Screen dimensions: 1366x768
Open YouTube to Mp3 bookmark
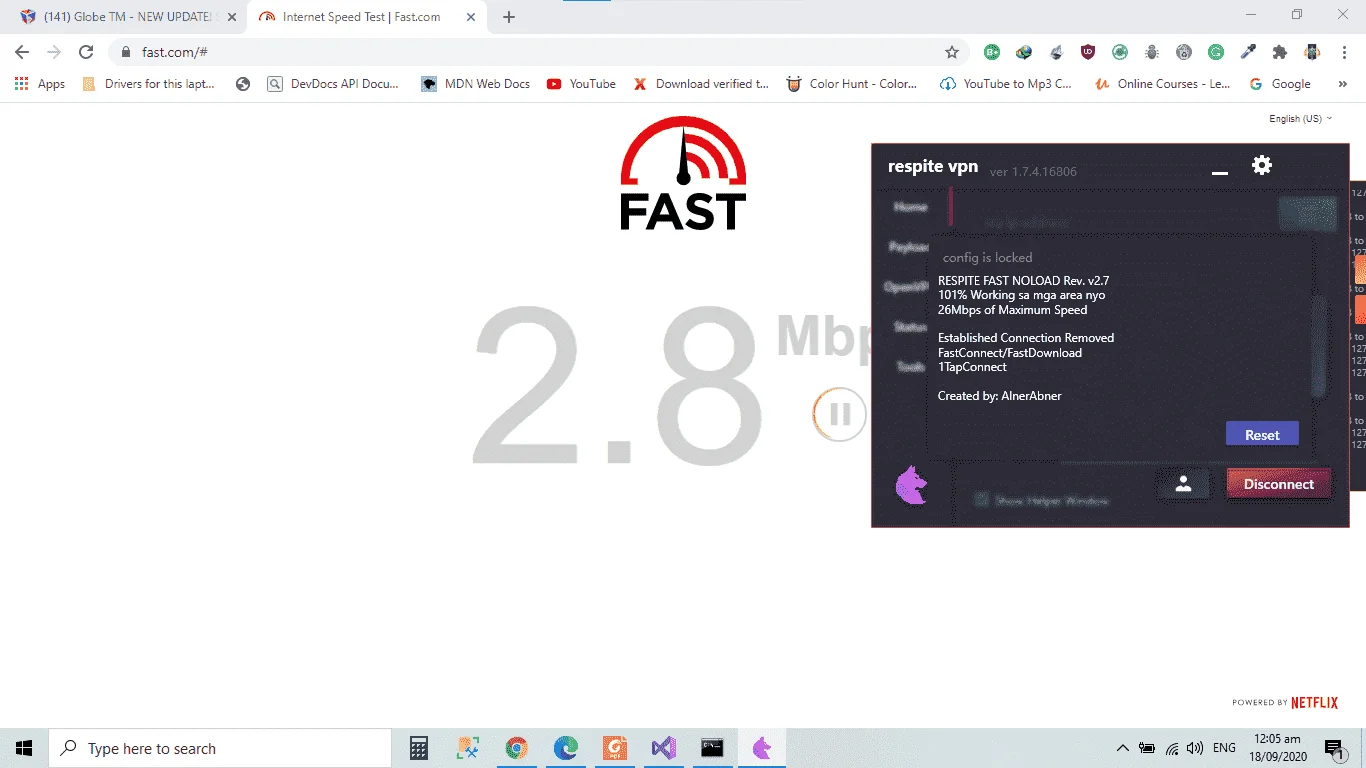(1006, 84)
